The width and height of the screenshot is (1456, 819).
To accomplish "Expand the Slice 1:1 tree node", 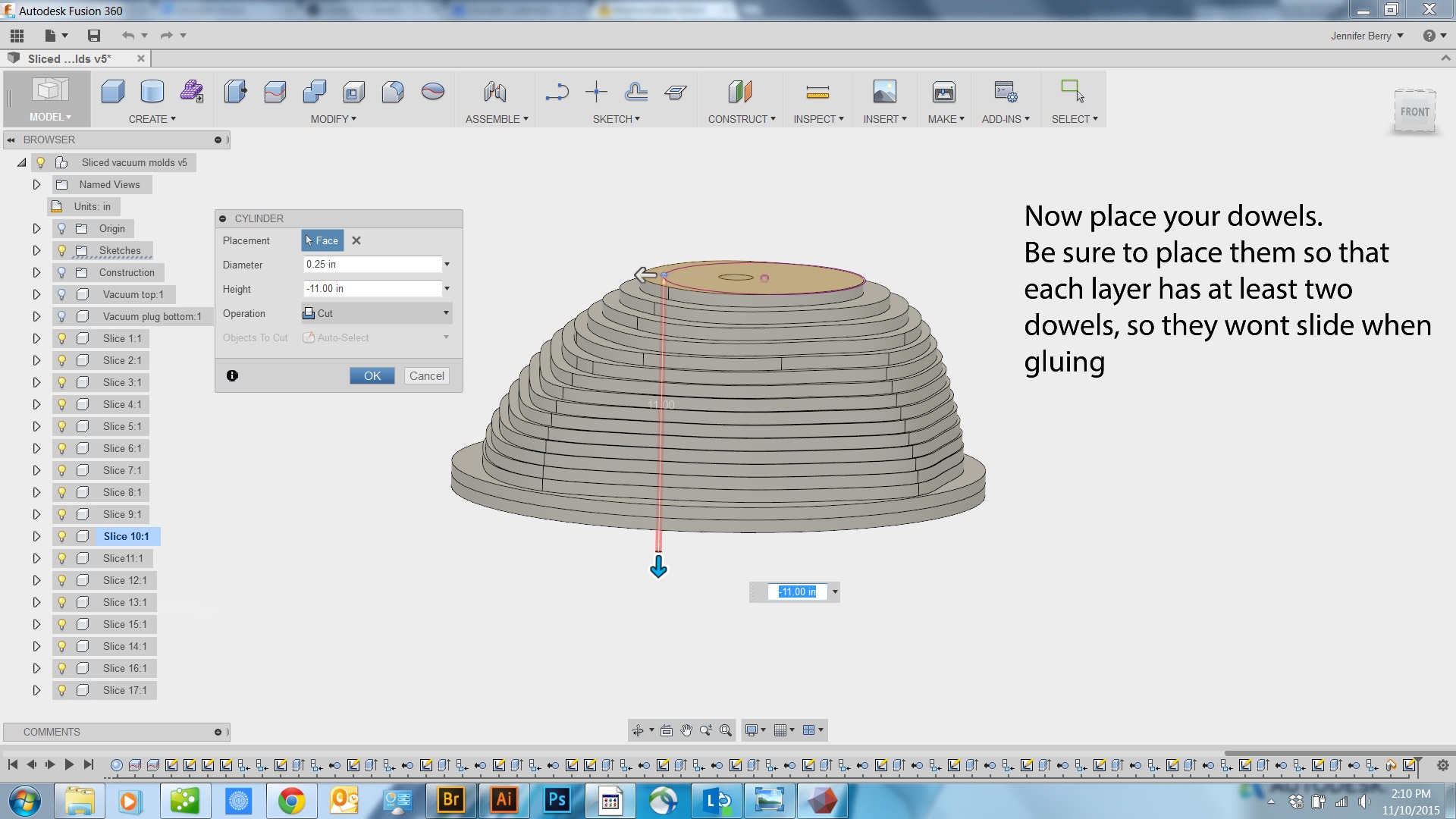I will (36, 338).
